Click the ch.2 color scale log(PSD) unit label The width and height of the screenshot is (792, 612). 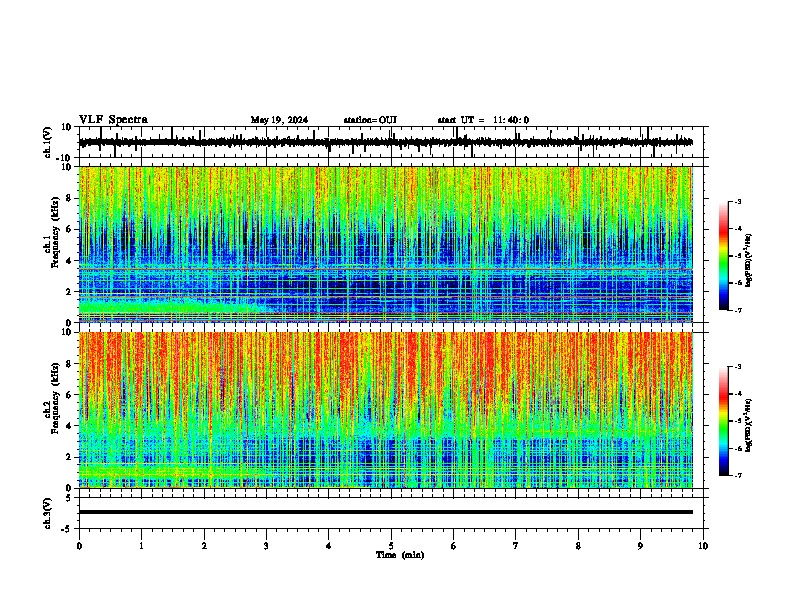pos(748,425)
